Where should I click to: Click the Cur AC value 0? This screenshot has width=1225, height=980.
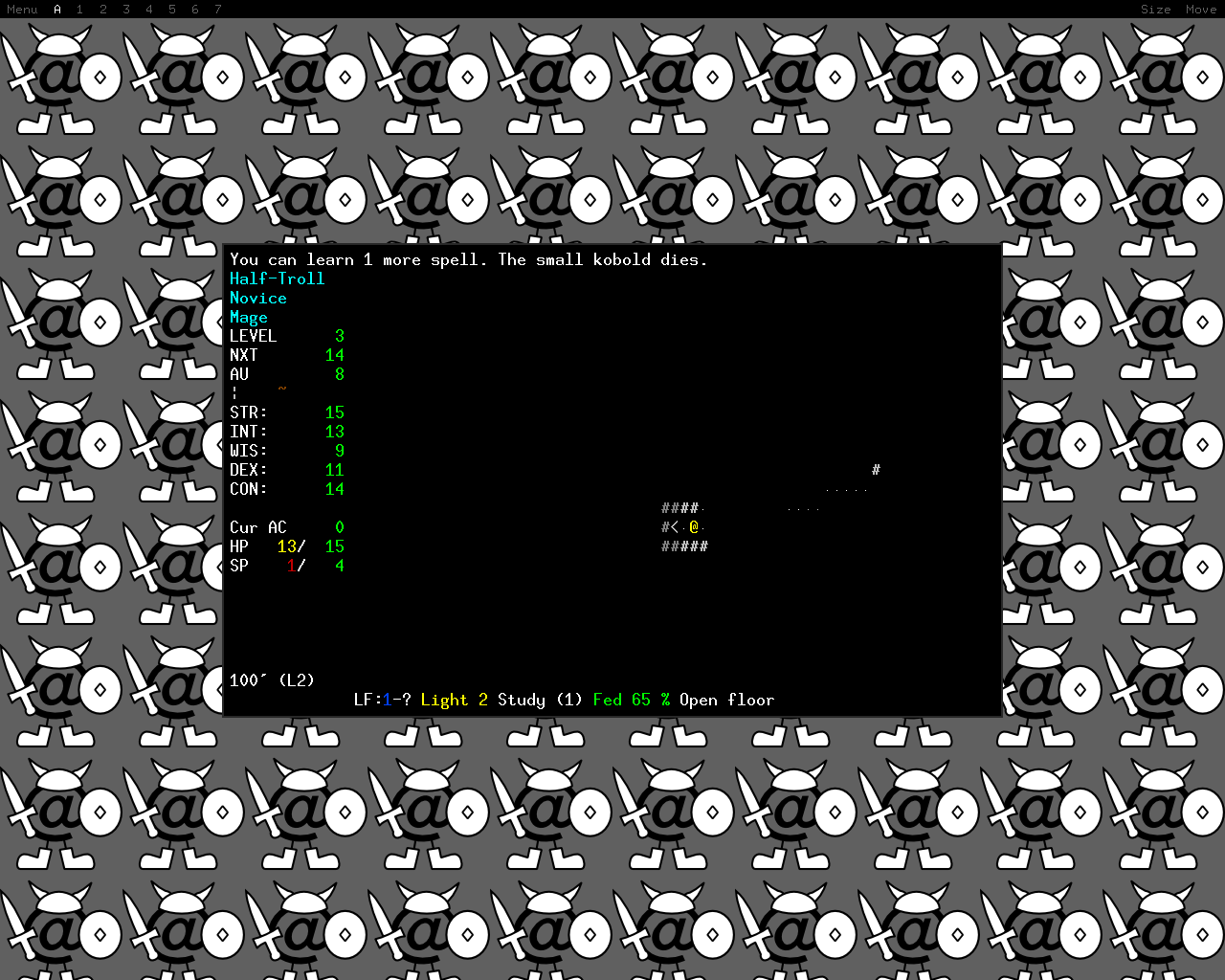(340, 527)
